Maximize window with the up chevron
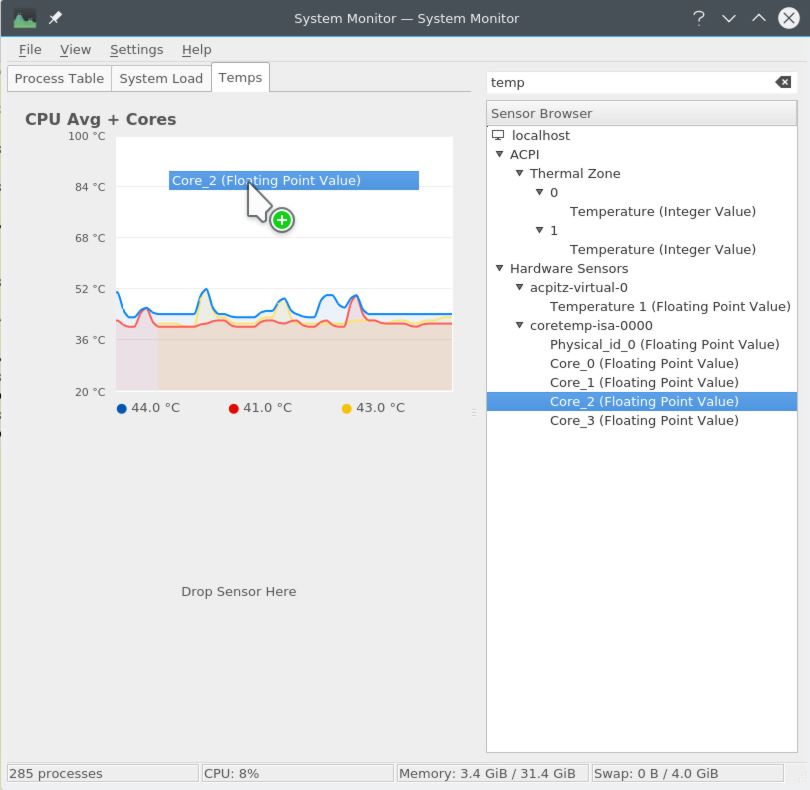The width and height of the screenshot is (810, 790). [759, 18]
